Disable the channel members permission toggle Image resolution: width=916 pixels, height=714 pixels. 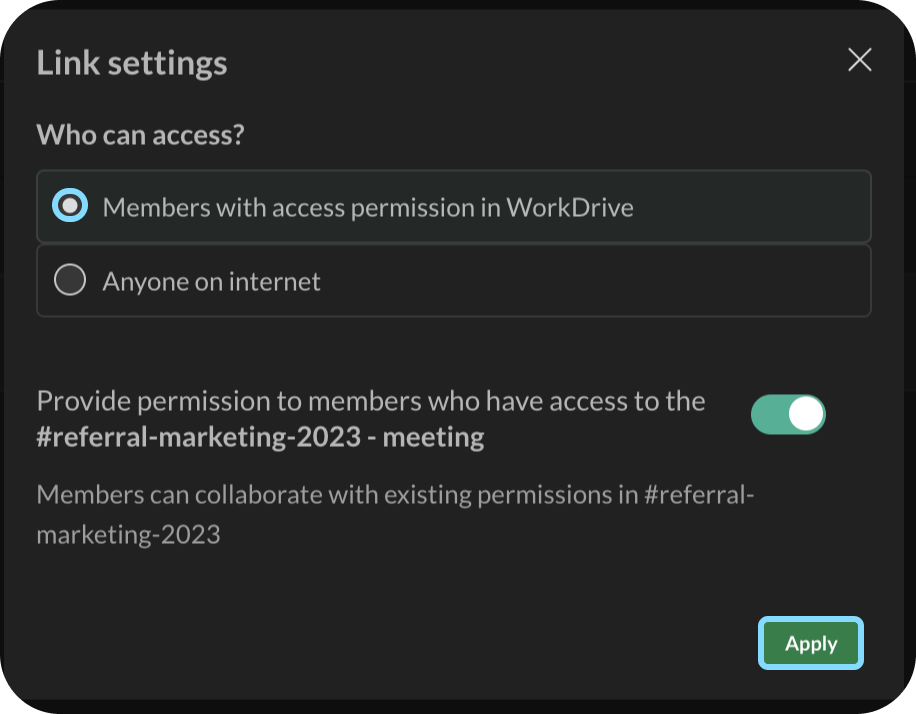(x=788, y=414)
